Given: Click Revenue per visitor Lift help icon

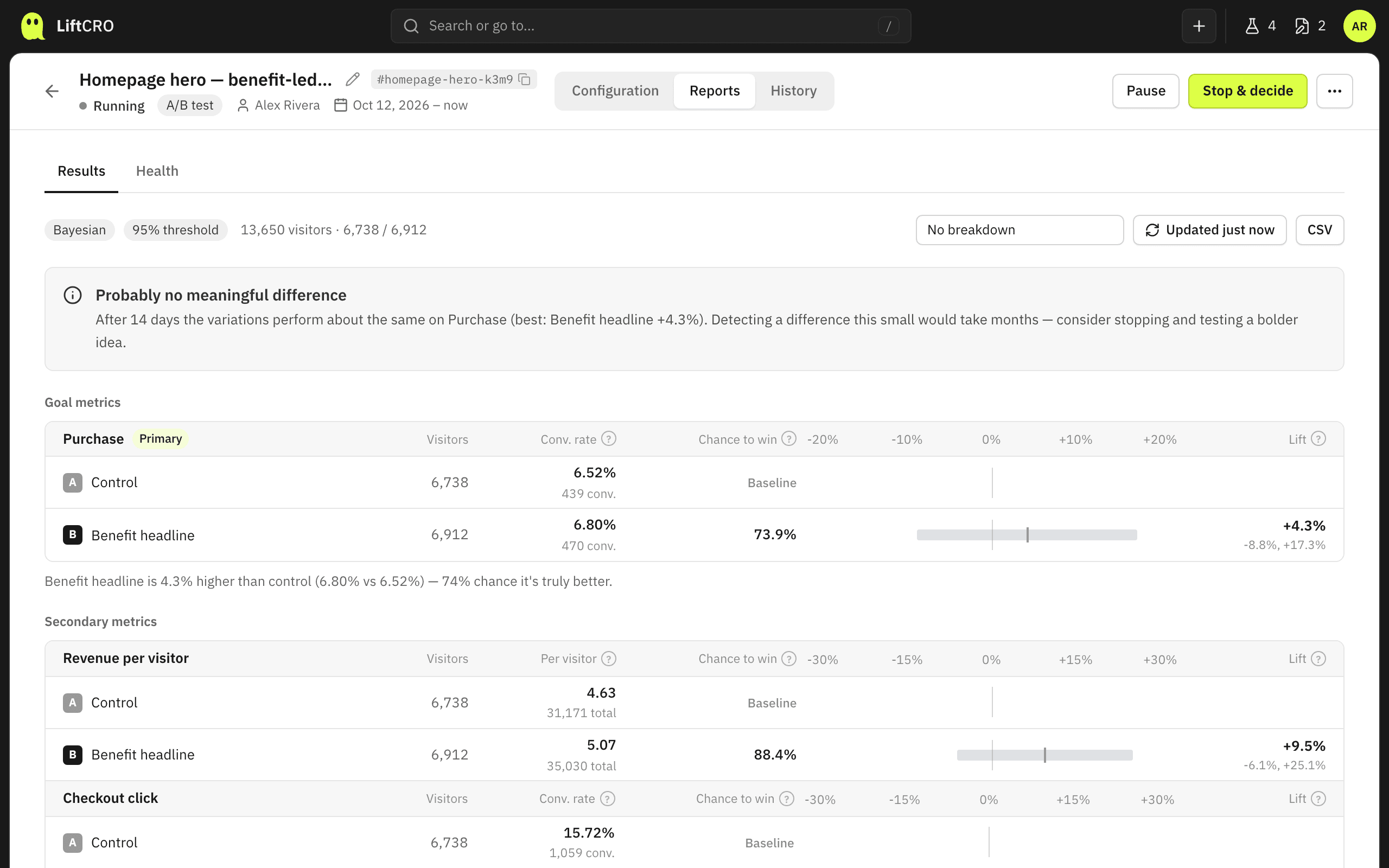Looking at the screenshot, I should click(x=1319, y=659).
